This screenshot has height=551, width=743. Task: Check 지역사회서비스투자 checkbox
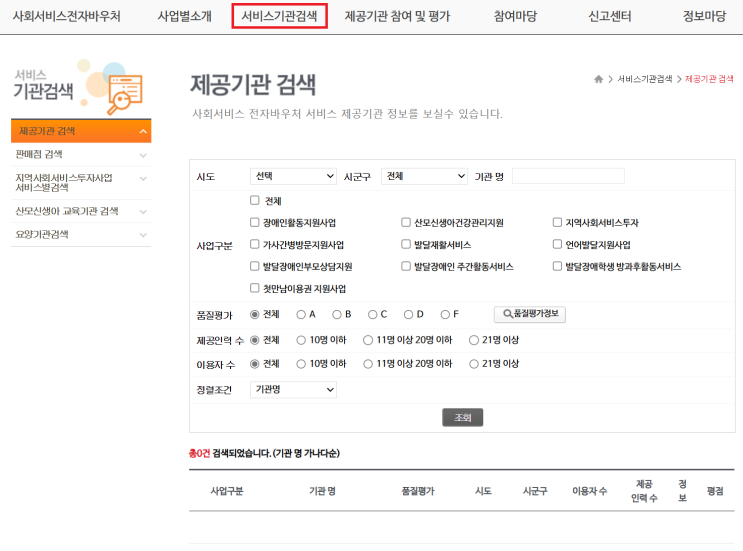tap(557, 222)
